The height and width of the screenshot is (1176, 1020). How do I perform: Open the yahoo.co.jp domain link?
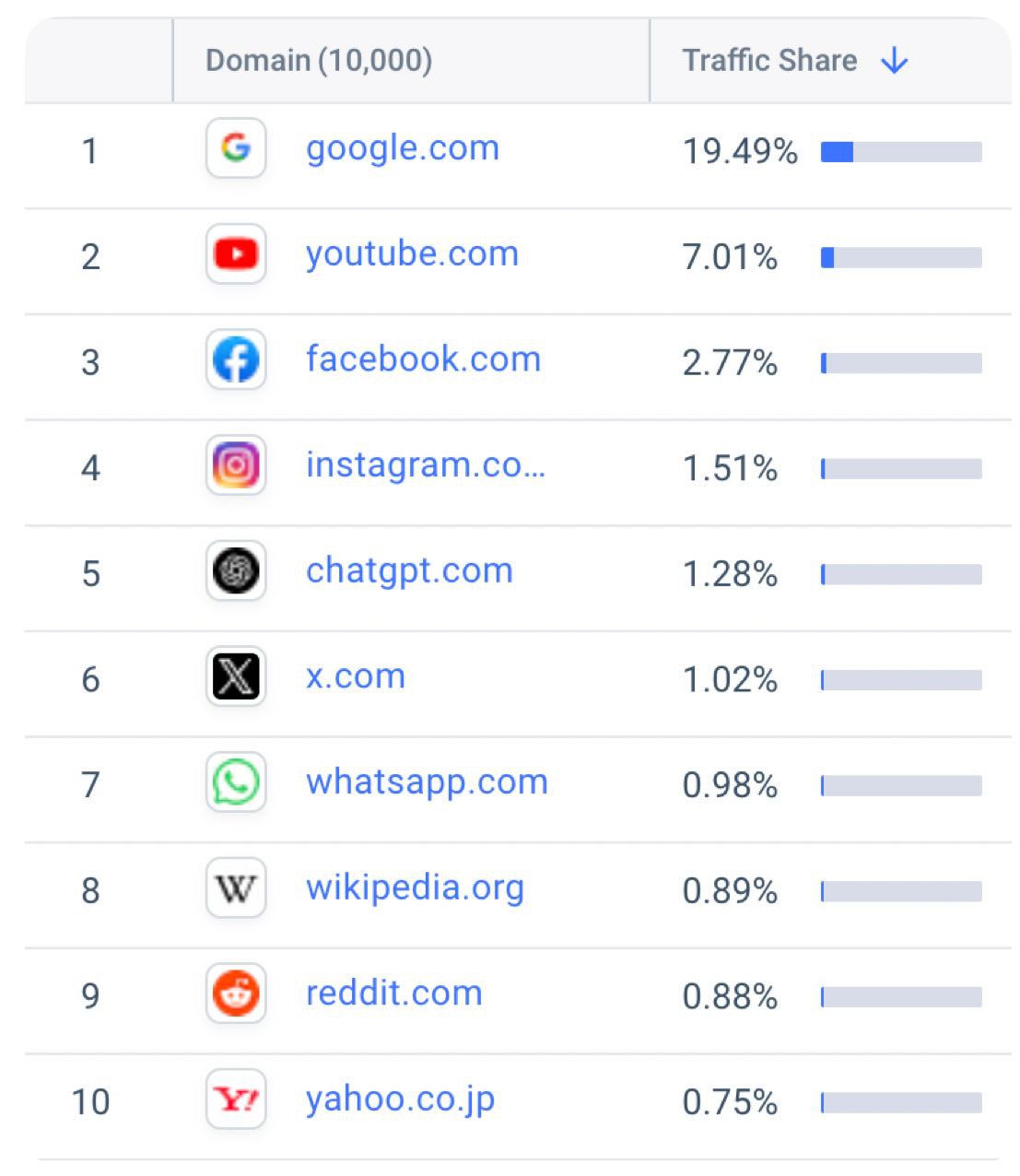click(400, 1100)
